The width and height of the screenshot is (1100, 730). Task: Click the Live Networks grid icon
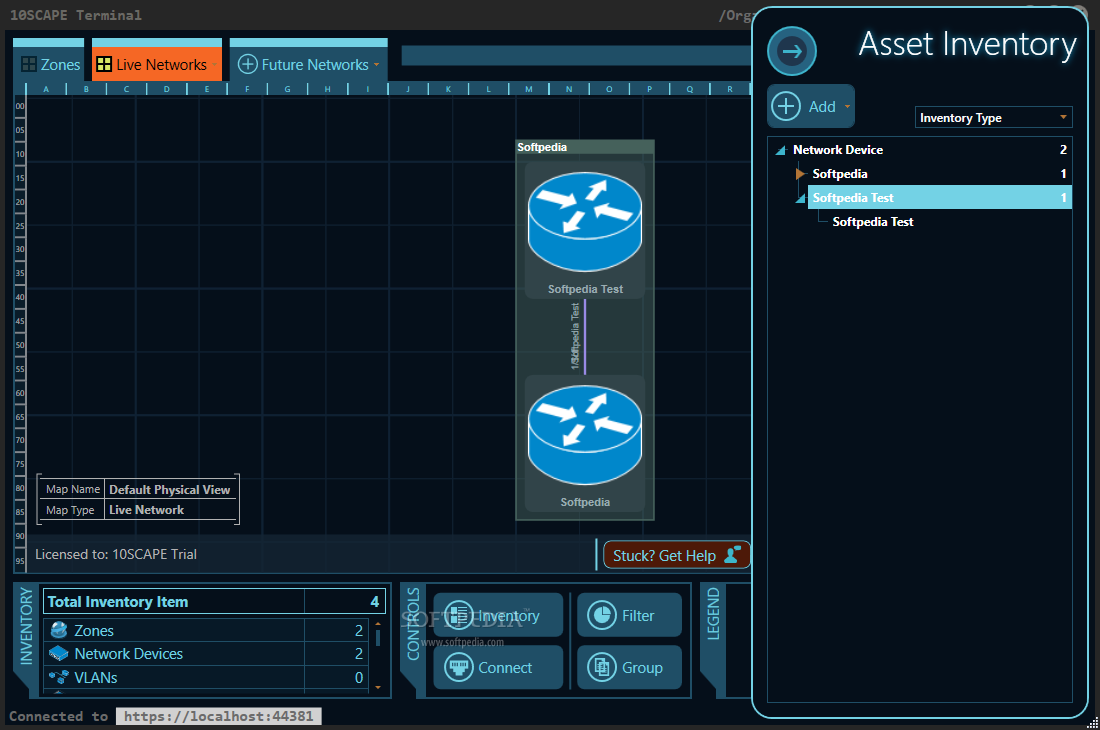tap(104, 65)
